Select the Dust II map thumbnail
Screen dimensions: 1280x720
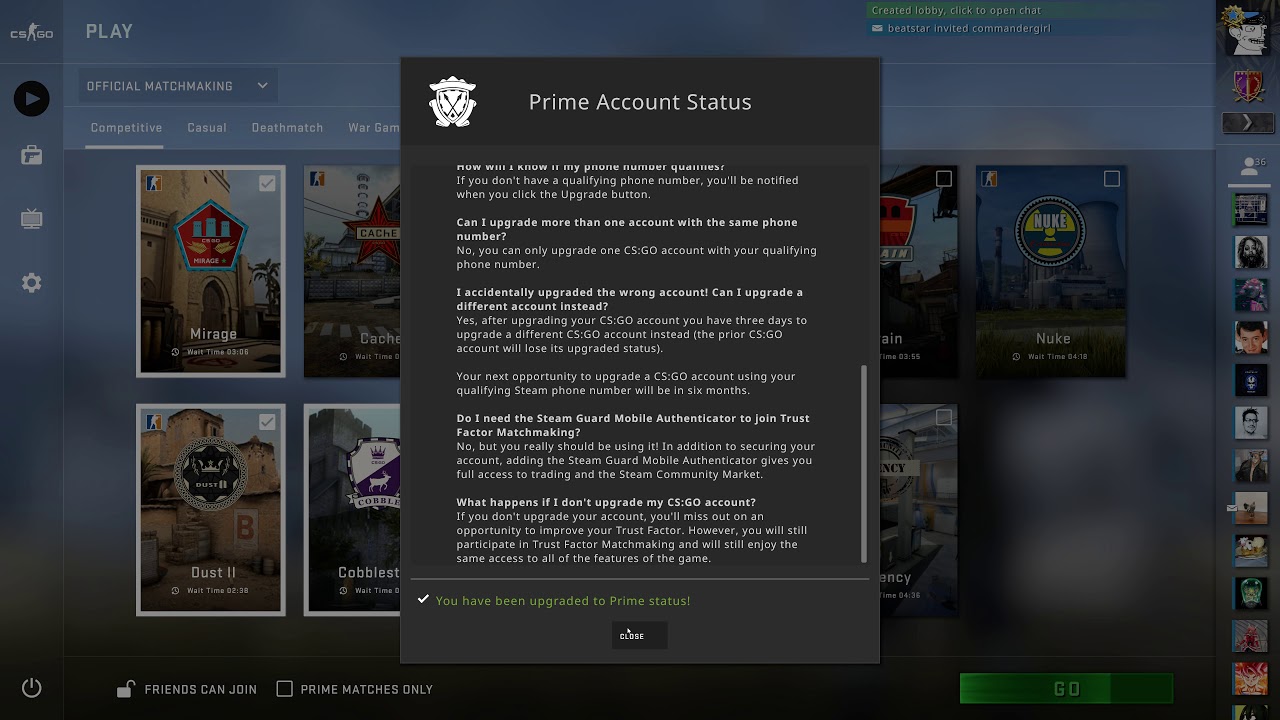(x=211, y=509)
